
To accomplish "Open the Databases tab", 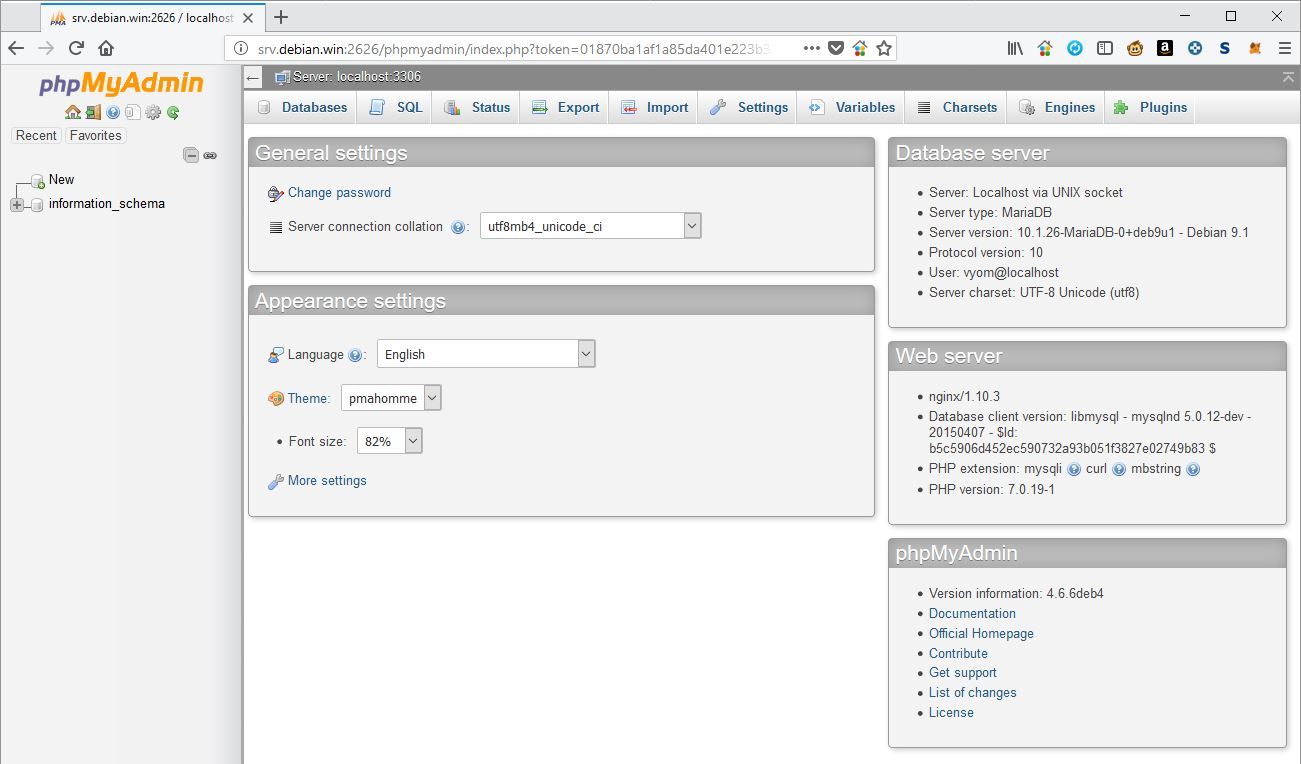I will (302, 107).
